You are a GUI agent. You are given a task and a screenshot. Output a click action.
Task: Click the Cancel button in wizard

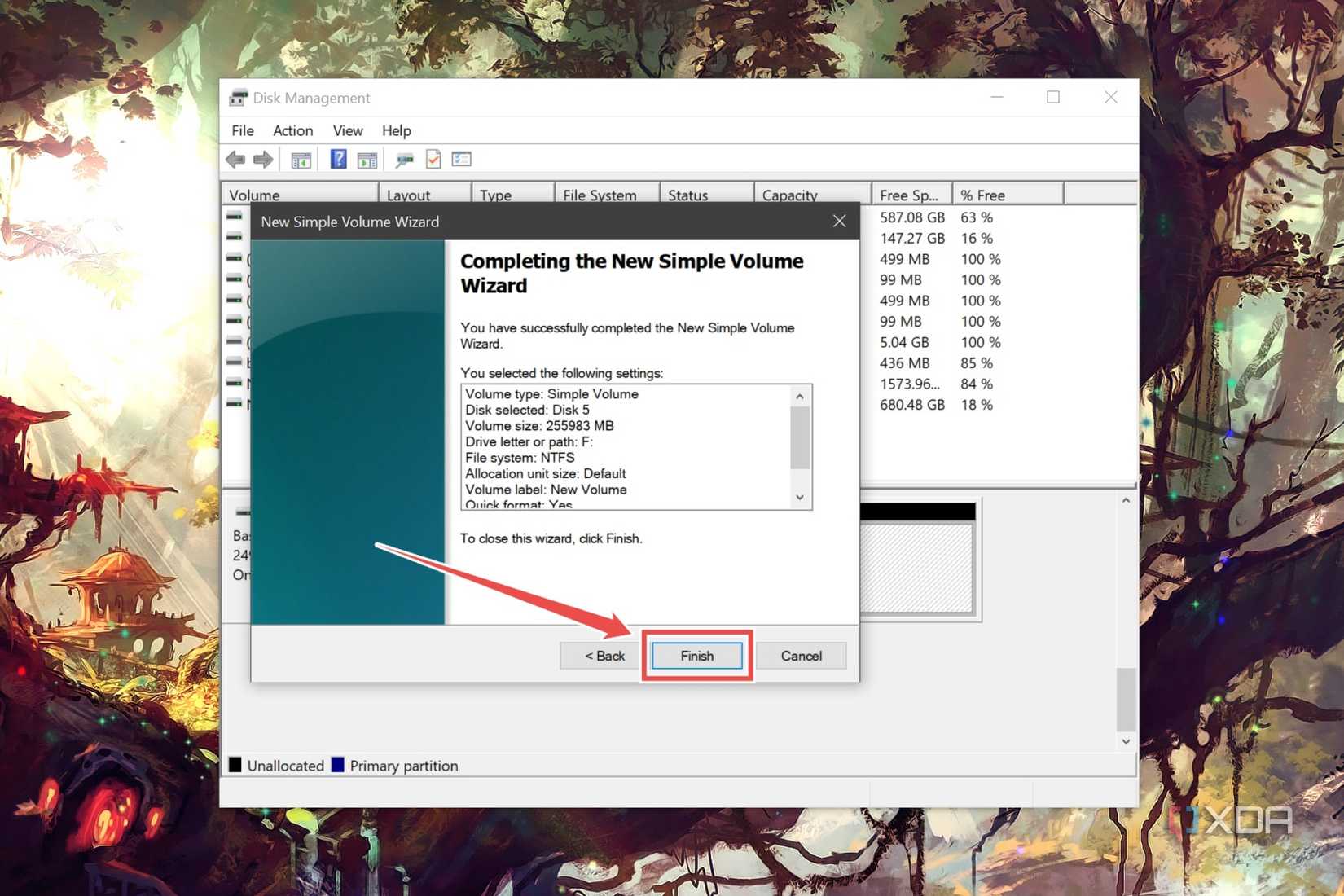pyautogui.click(x=802, y=656)
